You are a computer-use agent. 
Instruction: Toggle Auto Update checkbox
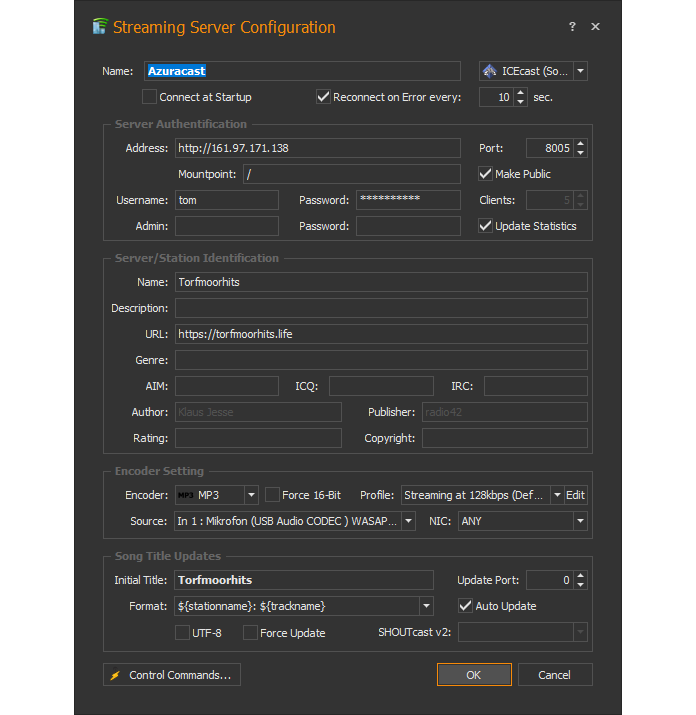coord(465,606)
